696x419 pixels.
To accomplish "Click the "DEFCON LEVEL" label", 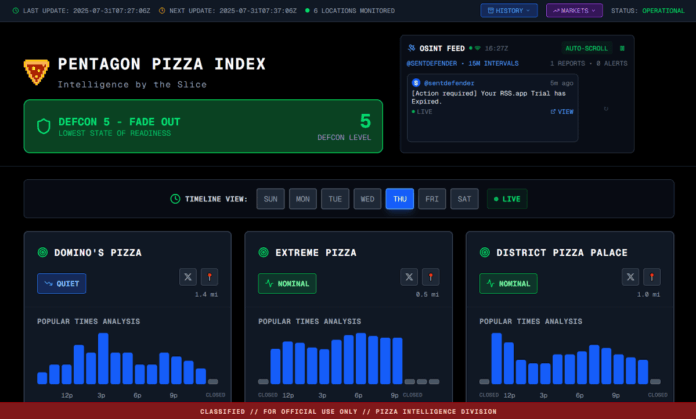I will [344, 138].
